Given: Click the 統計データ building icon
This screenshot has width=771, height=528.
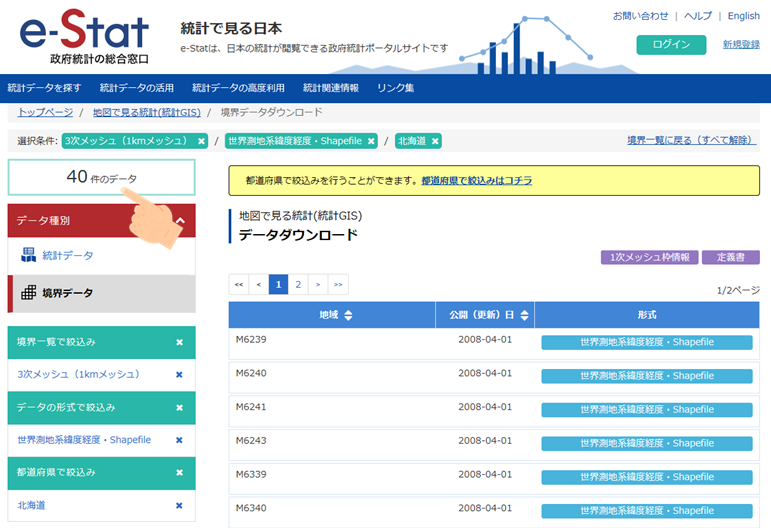Looking at the screenshot, I should [28, 255].
